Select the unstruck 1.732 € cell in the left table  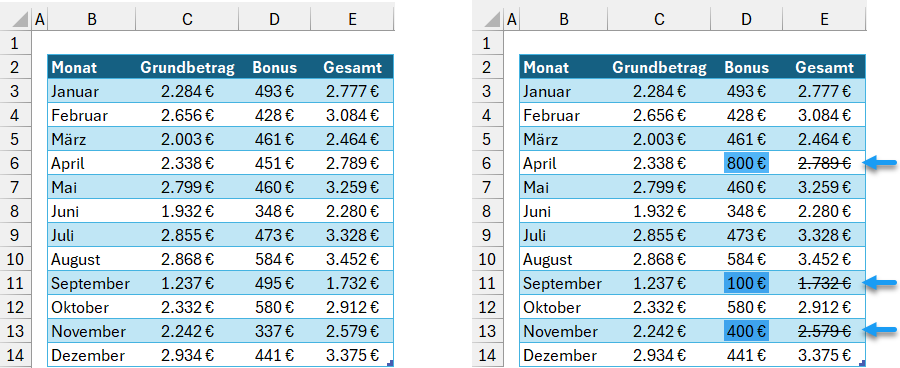pos(352,284)
